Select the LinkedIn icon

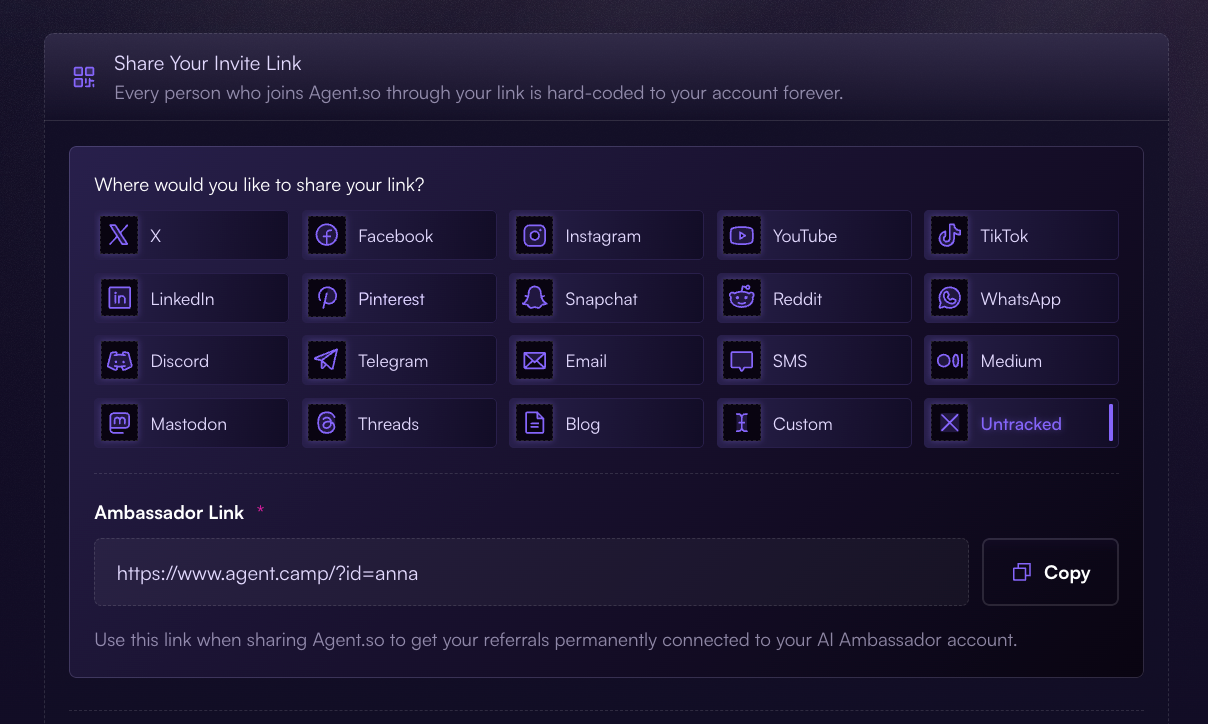(x=119, y=298)
